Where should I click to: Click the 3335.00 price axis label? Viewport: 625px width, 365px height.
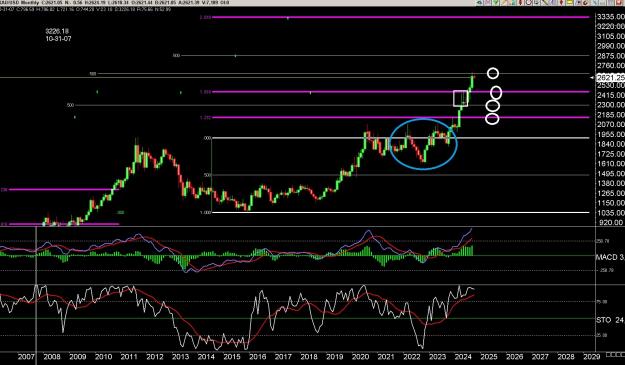pos(610,17)
